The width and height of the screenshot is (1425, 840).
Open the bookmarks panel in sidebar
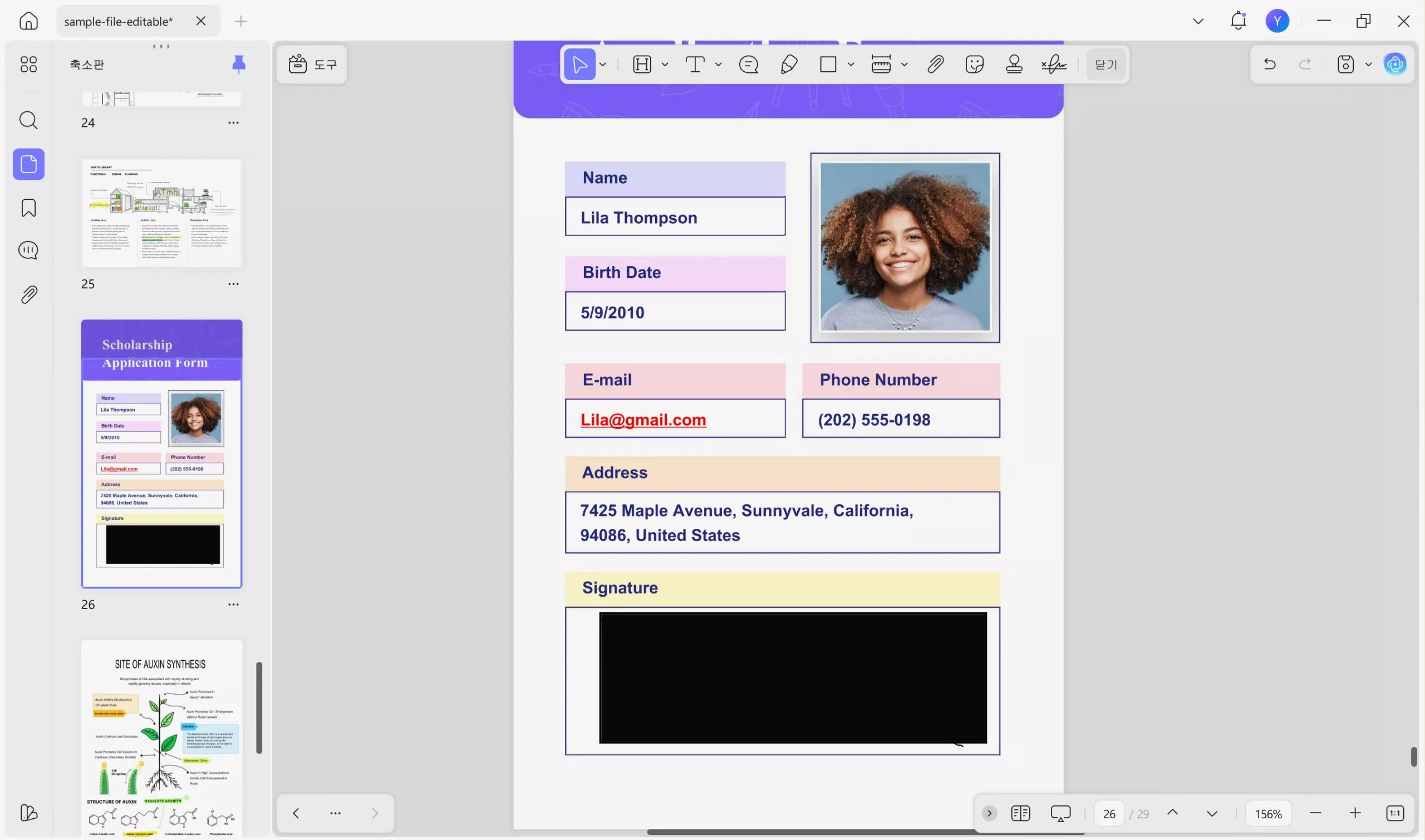(x=28, y=208)
